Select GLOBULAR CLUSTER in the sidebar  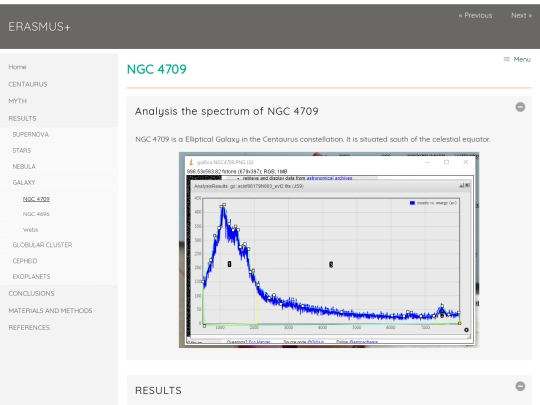pos(42,245)
